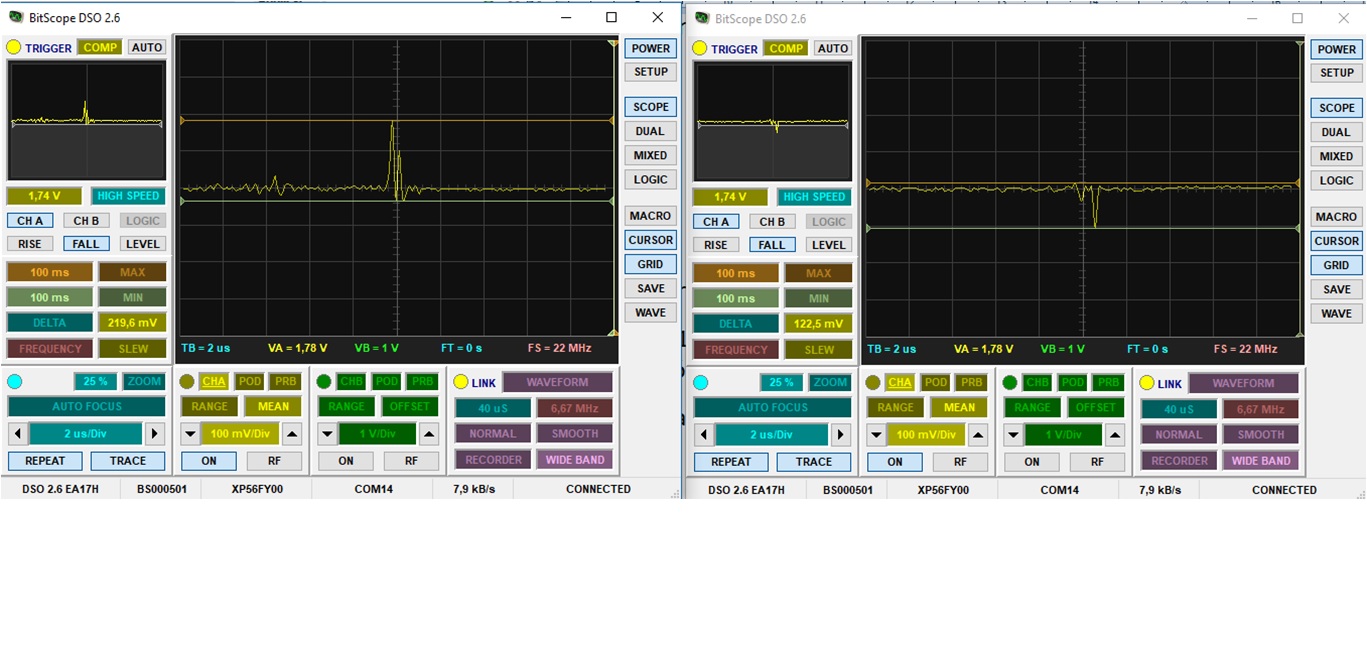Click the 219,6 mV delta readout
Image resolution: width=1367 pixels, height=648 pixels.
point(132,323)
